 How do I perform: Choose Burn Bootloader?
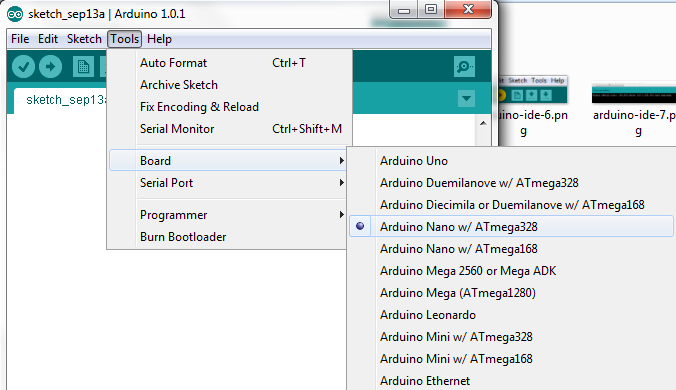pos(228,237)
